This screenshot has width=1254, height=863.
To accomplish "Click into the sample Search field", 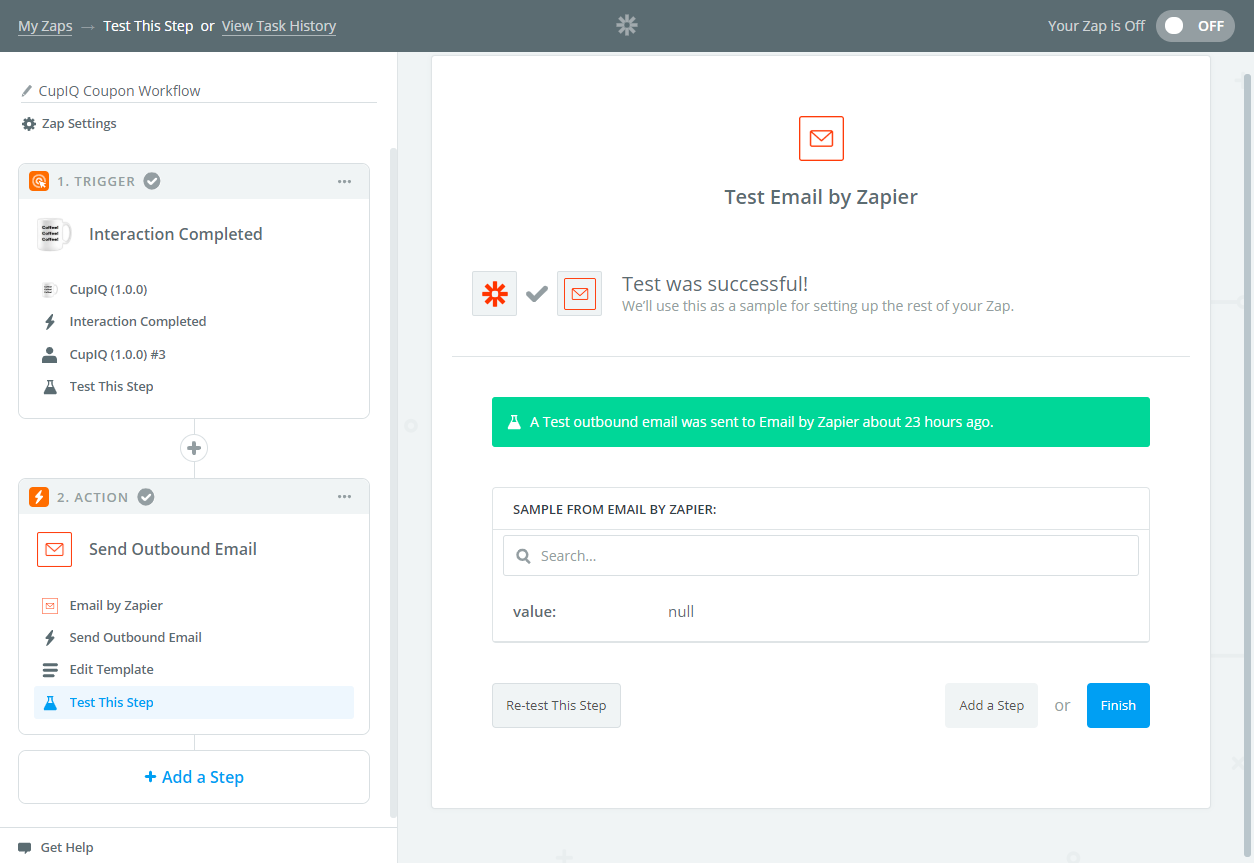I will click(x=821, y=556).
